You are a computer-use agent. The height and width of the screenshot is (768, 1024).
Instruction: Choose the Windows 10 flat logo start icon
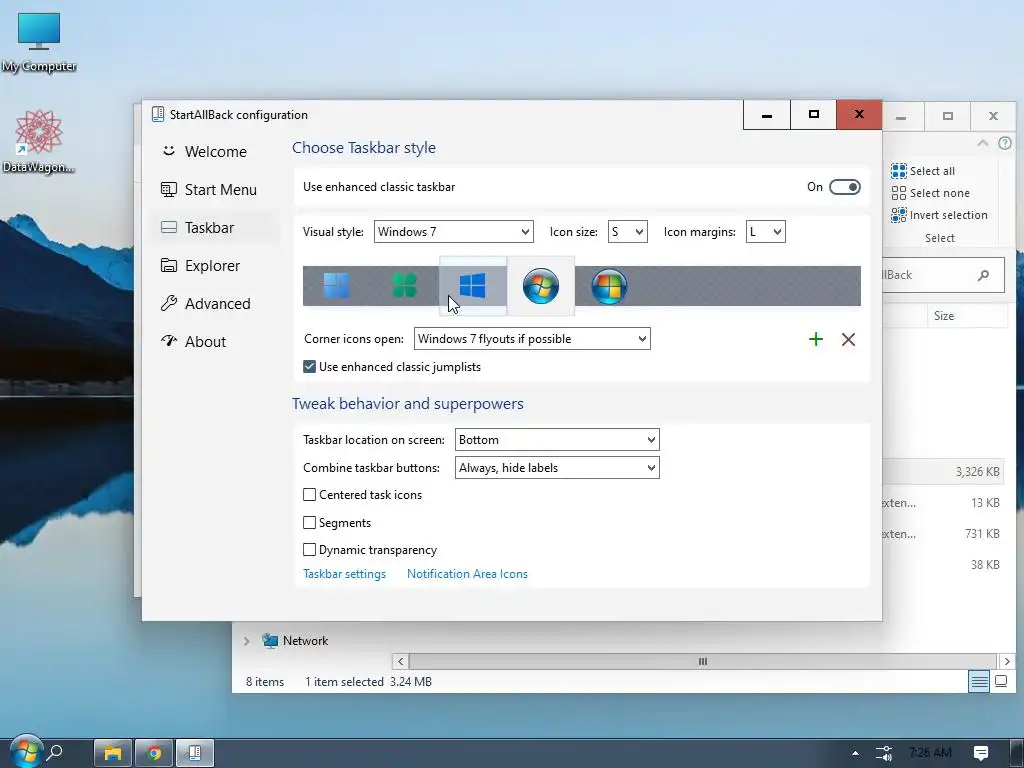point(472,285)
